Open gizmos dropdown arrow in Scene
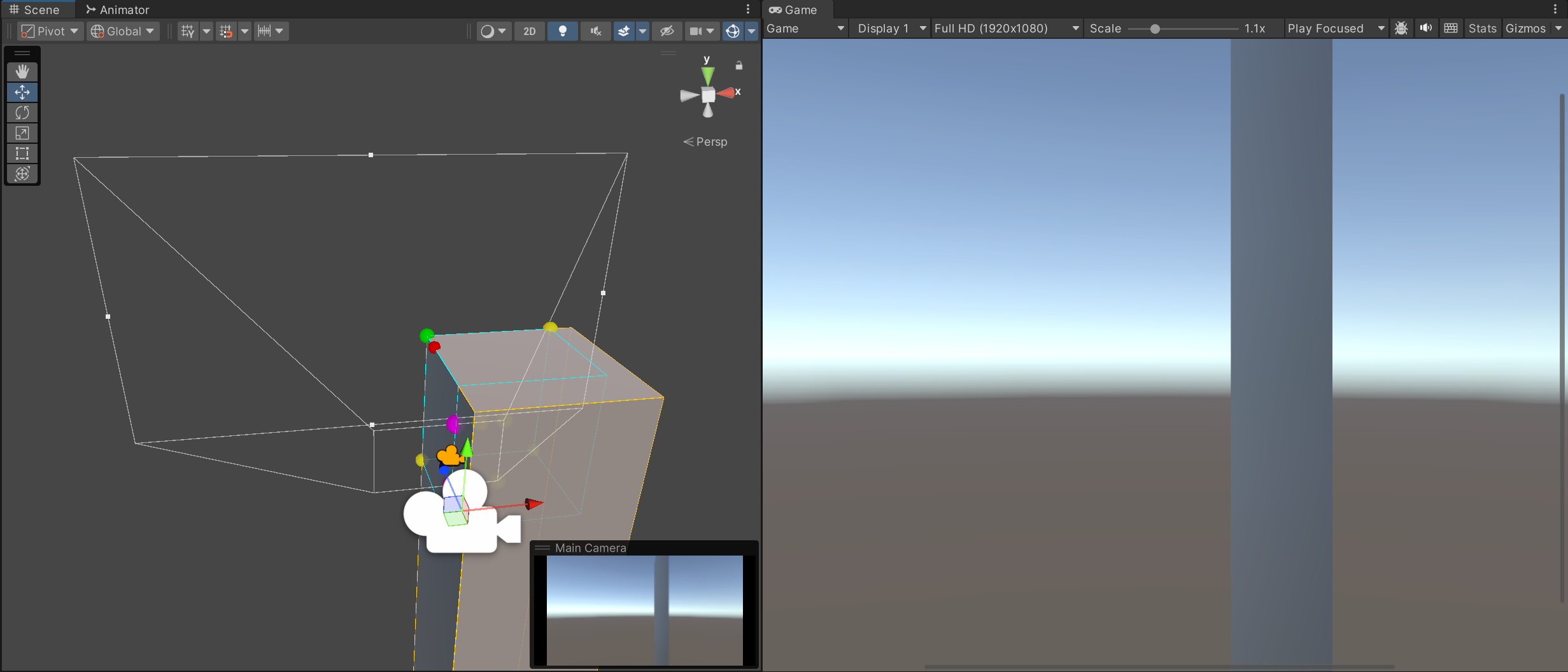1568x672 pixels. (751, 31)
